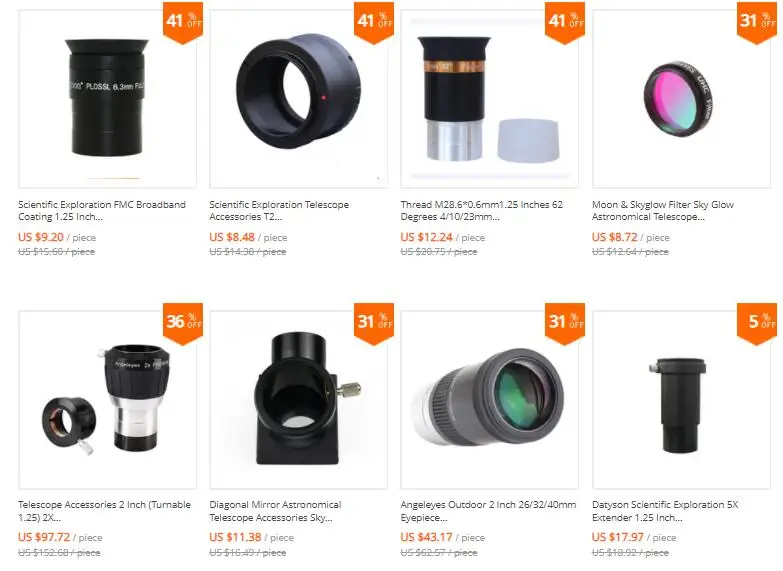Open the green-coated 2 inch eyepiece image
Viewport: 783px width, 571px height.
pos(489,400)
